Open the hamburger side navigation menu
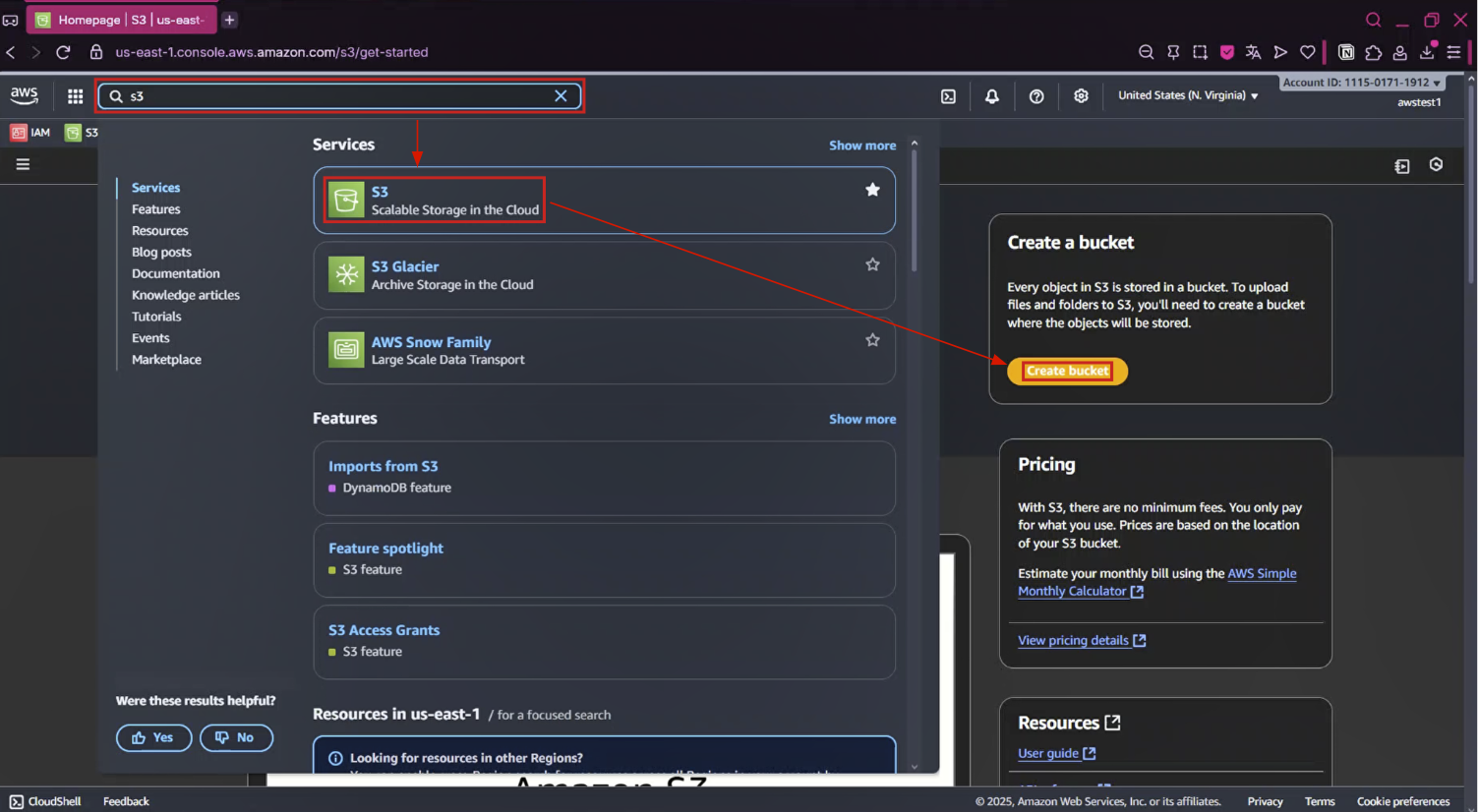This screenshot has width=1479, height=812. 23,164
